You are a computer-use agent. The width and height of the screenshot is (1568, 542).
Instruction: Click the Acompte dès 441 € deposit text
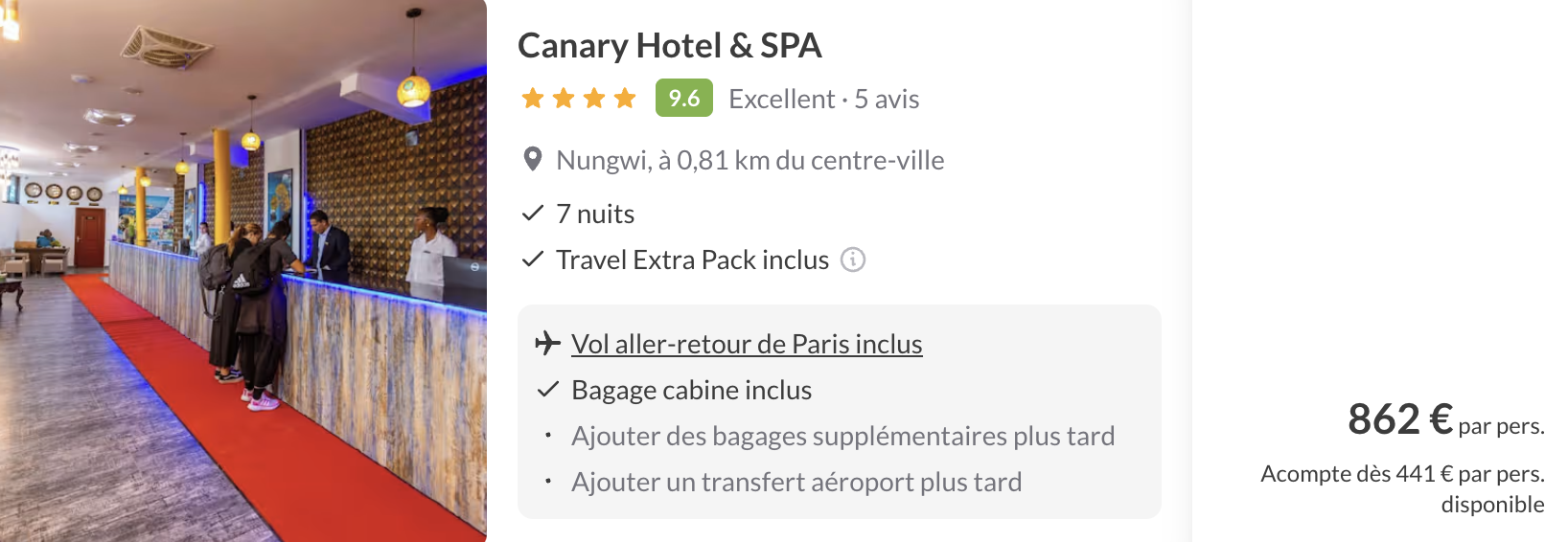tap(1402, 474)
